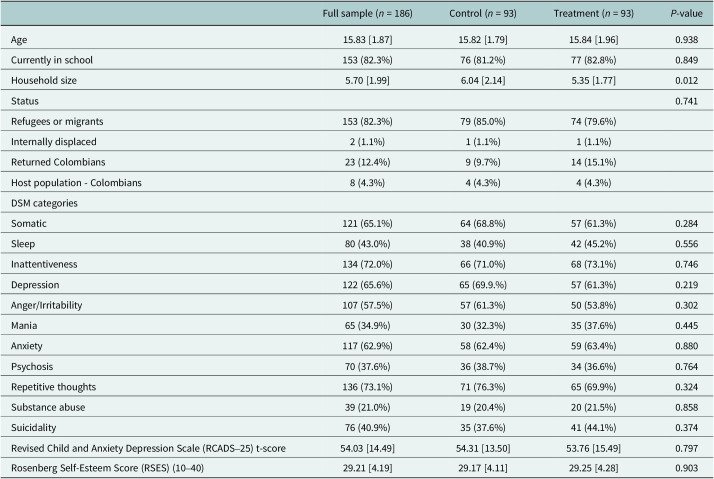The width and height of the screenshot is (714, 479).
Task: Select the Depression control value 65 (69.9.%)
Action: pyautogui.click(x=483, y=285)
